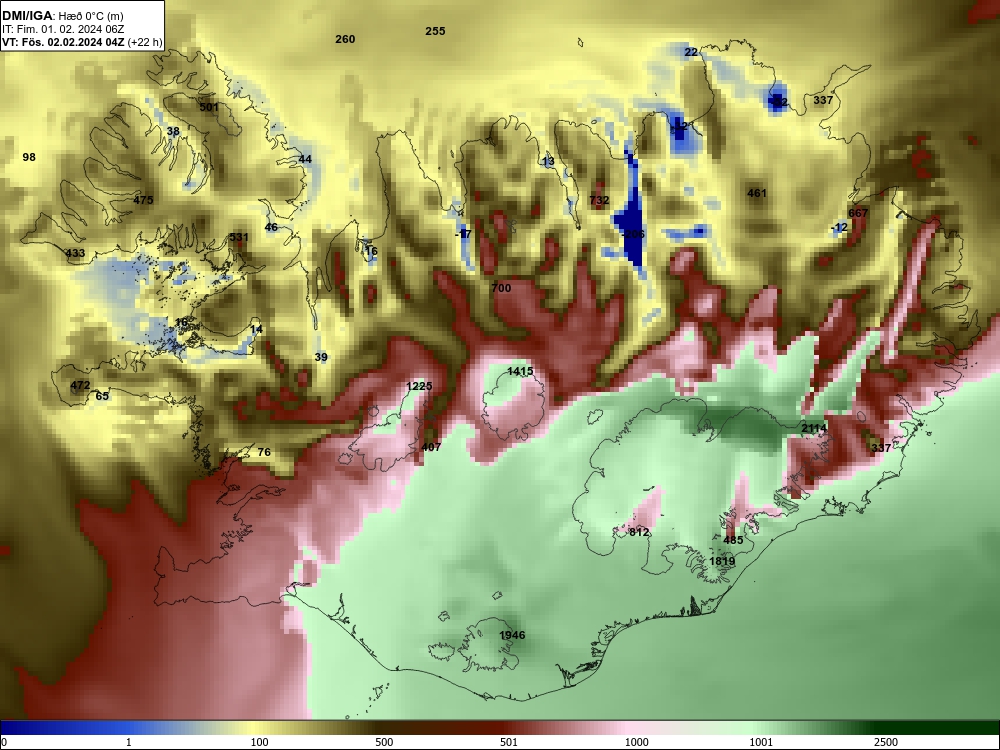The width and height of the screenshot is (1000, 750).
Task: Click the map value 732
Action: pyautogui.click(x=599, y=200)
